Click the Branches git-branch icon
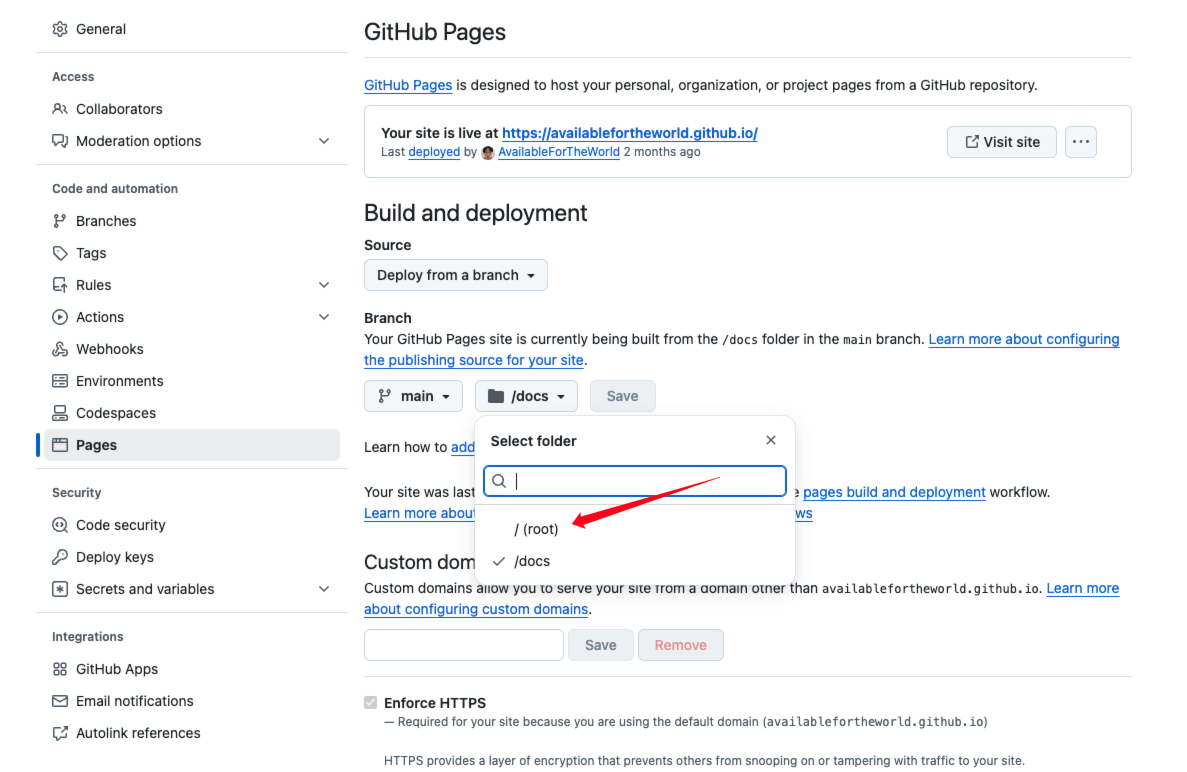The height and width of the screenshot is (772, 1187). point(60,221)
